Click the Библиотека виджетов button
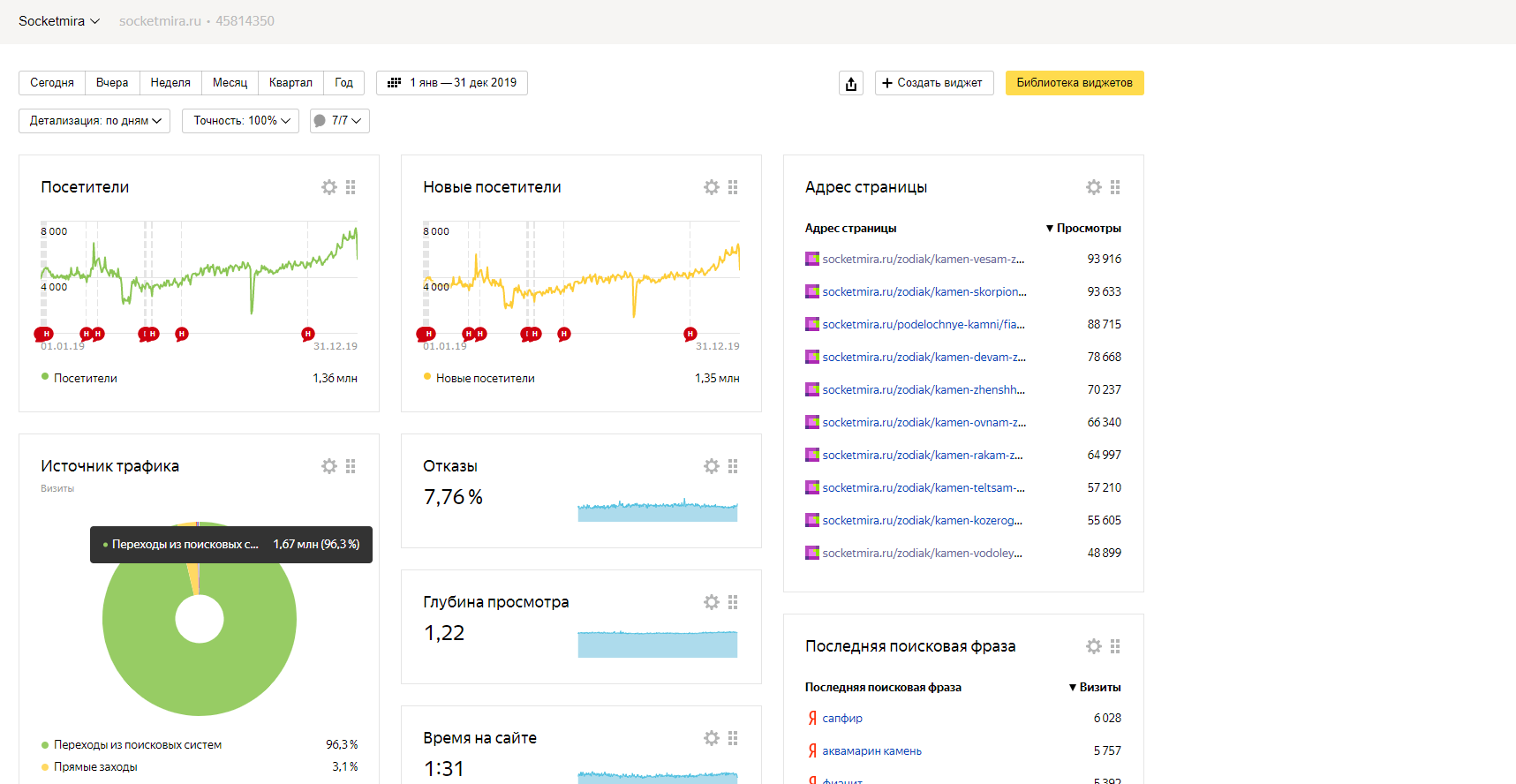Screen dimensions: 1516x784 pos(1074,83)
